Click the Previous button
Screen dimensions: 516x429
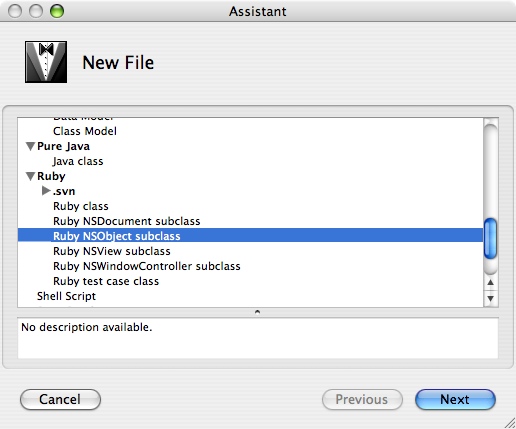coord(362,399)
